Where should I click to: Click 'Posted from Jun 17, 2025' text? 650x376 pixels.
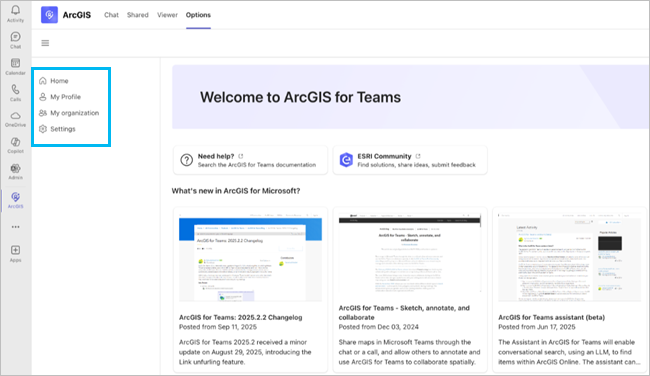[537, 327]
